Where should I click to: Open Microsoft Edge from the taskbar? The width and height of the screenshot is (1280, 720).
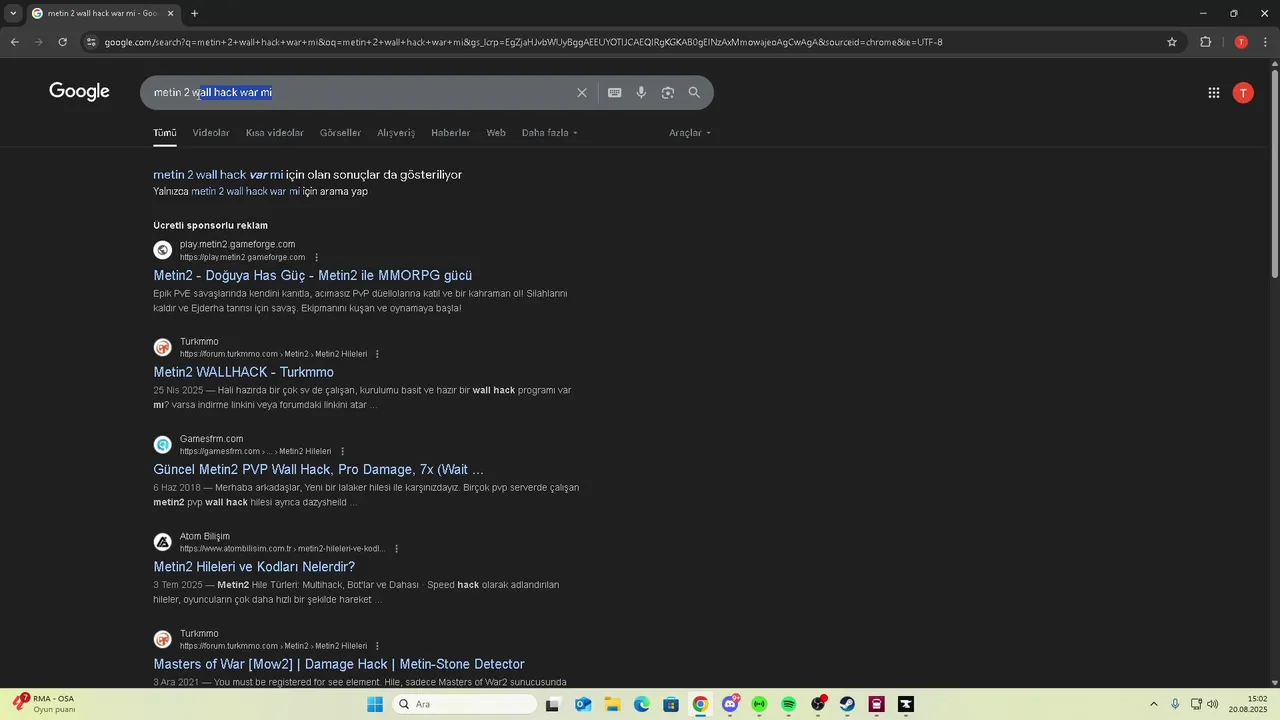pos(641,704)
